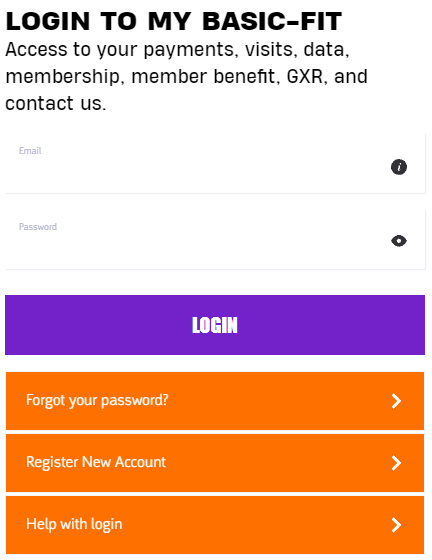
Task: Click the info icon in Email field
Action: [399, 167]
